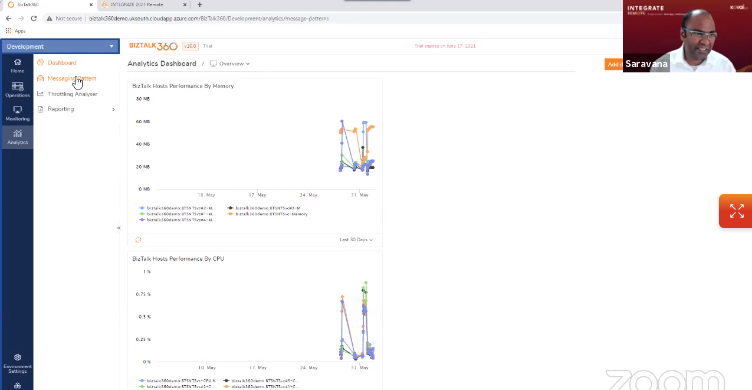The height and width of the screenshot is (390, 752).
Task: Click the browser address bar URL
Action: click(209, 18)
